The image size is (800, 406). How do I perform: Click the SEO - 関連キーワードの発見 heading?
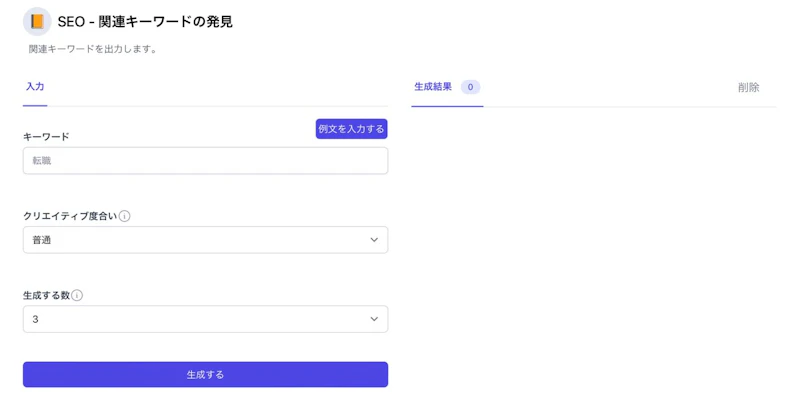(x=145, y=21)
